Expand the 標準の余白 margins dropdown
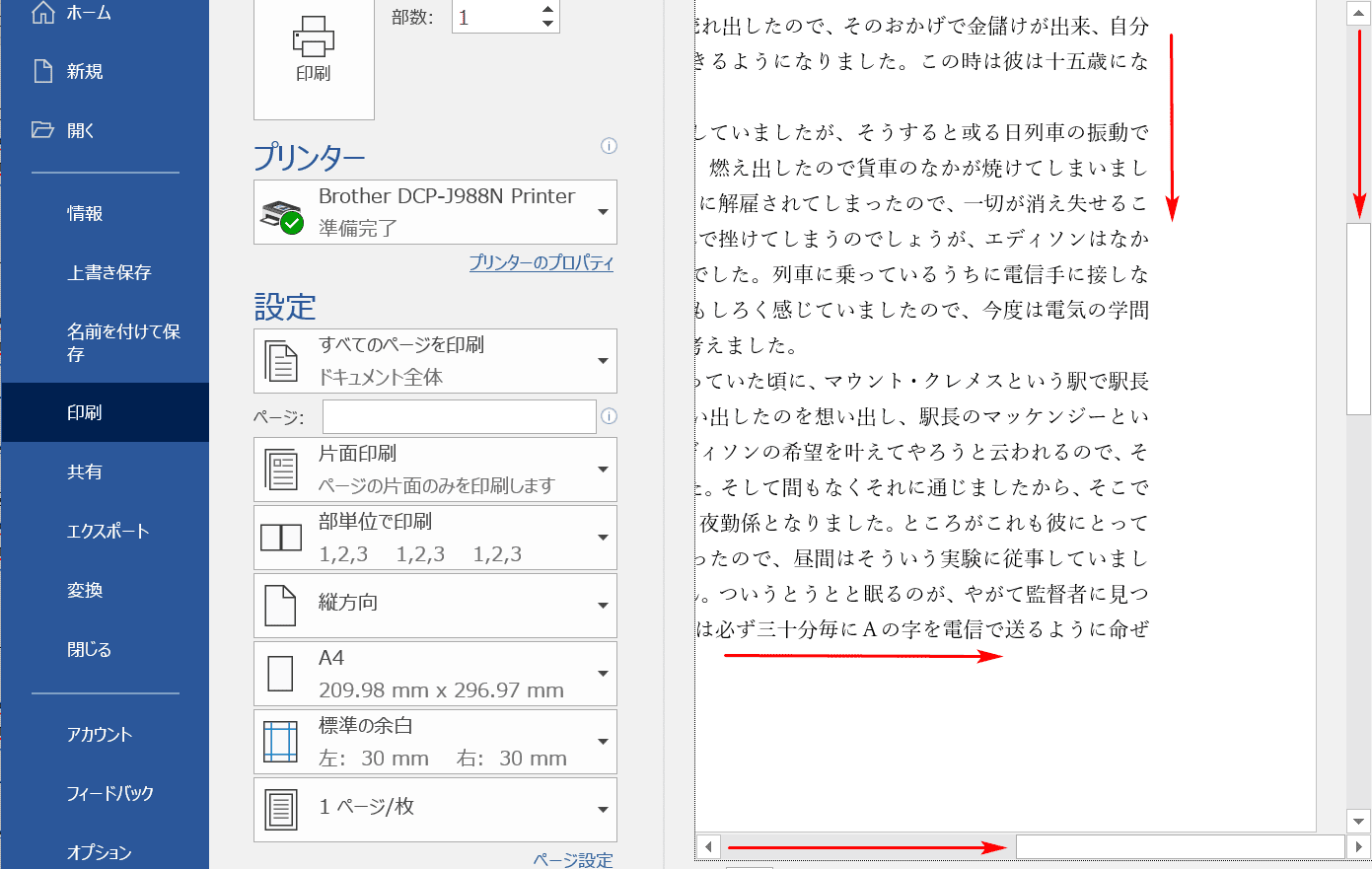 coord(435,742)
